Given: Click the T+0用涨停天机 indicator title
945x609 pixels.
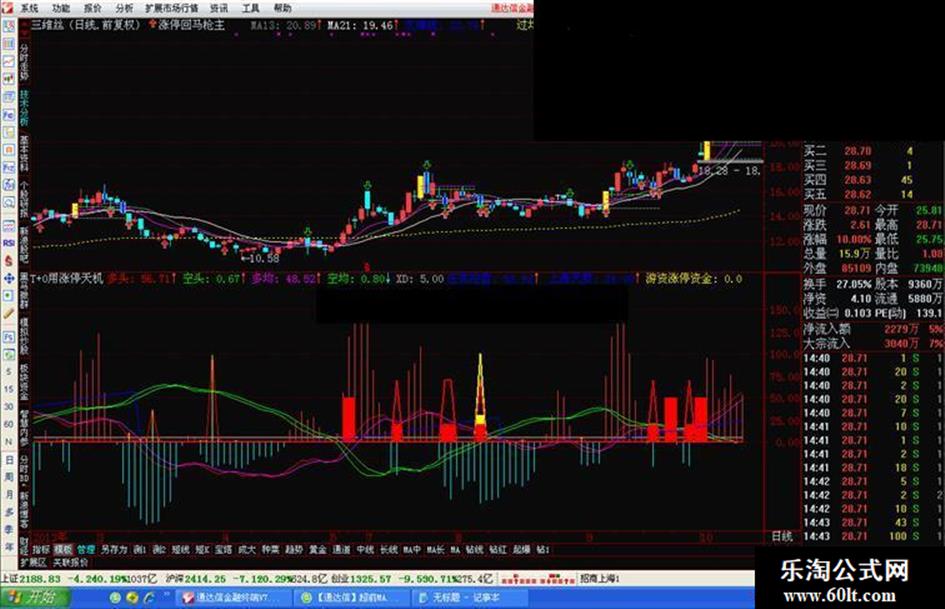Looking at the screenshot, I should point(67,279).
